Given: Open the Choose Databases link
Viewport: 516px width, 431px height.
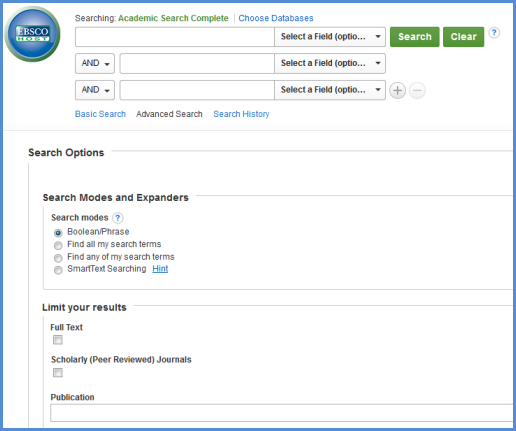Looking at the screenshot, I should [276, 18].
